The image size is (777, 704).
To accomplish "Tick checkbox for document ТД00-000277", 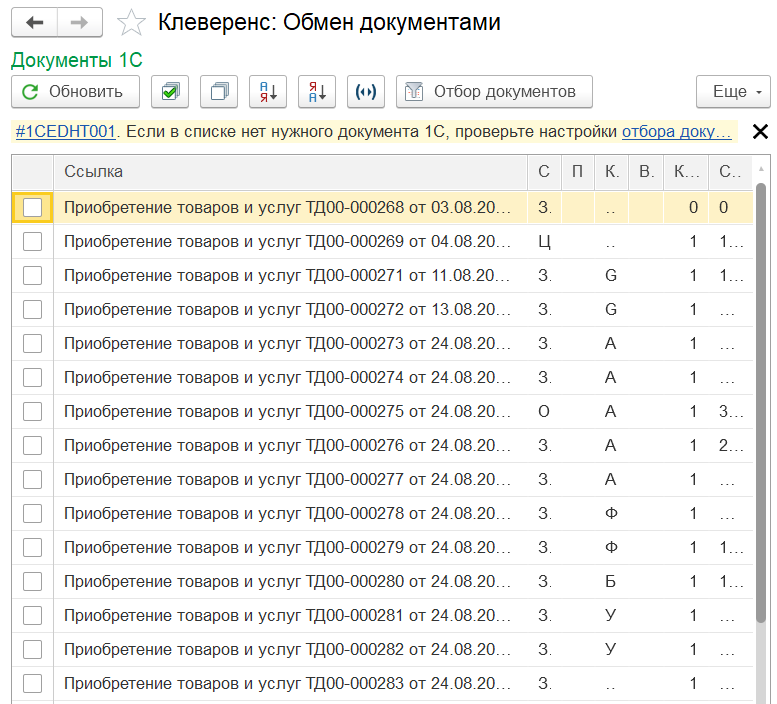I will [x=33, y=480].
